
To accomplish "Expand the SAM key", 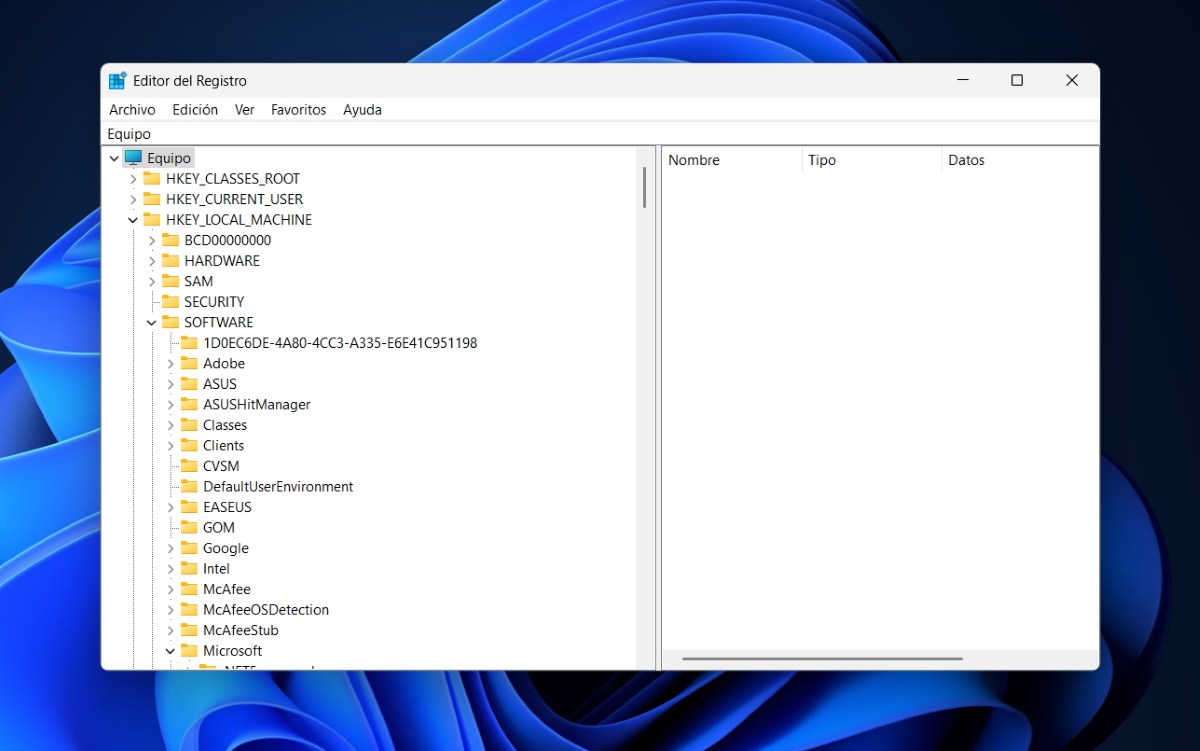I will 152,281.
